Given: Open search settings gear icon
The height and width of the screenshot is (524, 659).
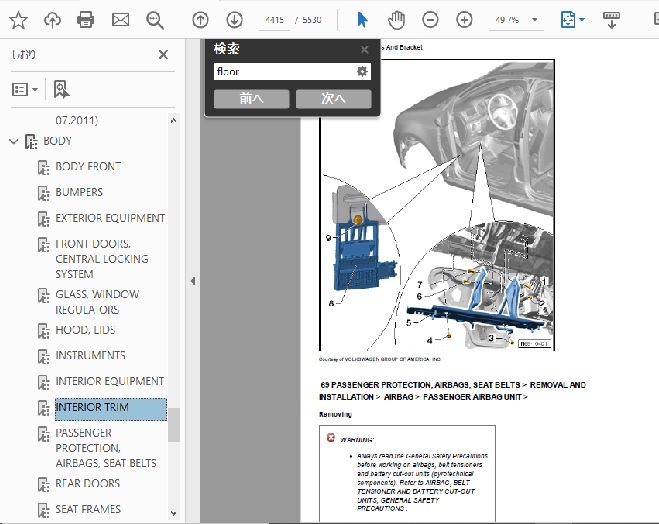Looking at the screenshot, I should 362,71.
